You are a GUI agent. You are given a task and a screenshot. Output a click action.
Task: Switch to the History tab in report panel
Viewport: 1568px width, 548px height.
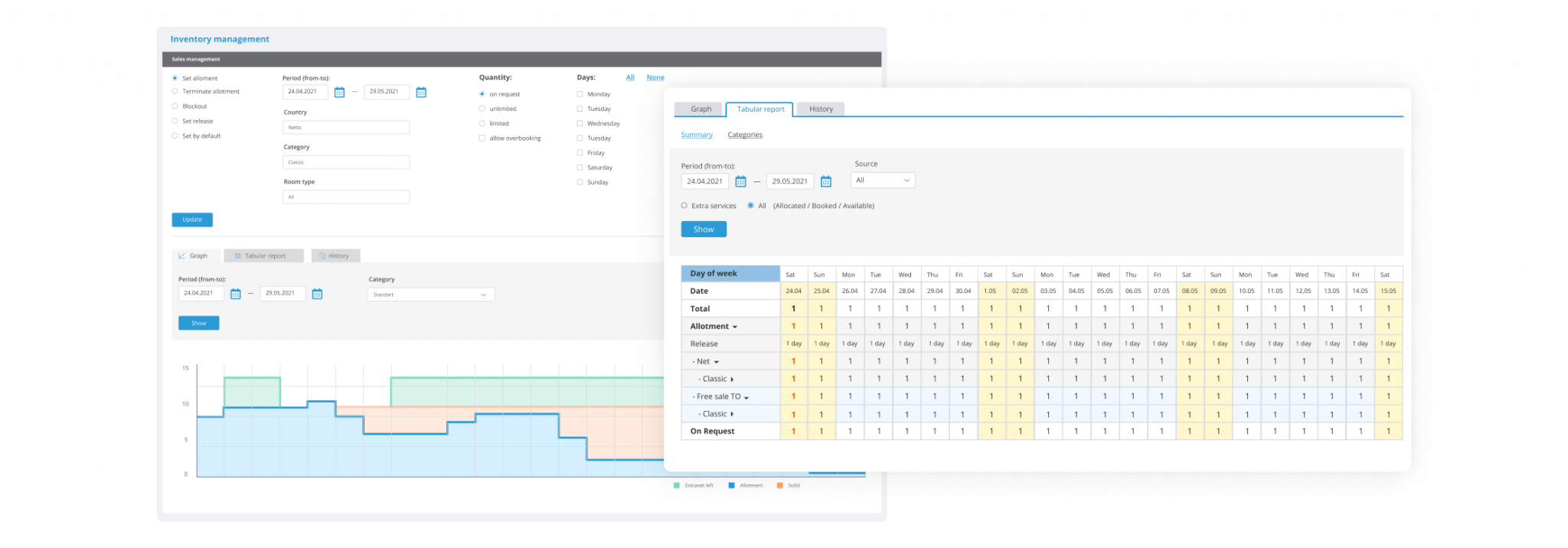tap(821, 109)
